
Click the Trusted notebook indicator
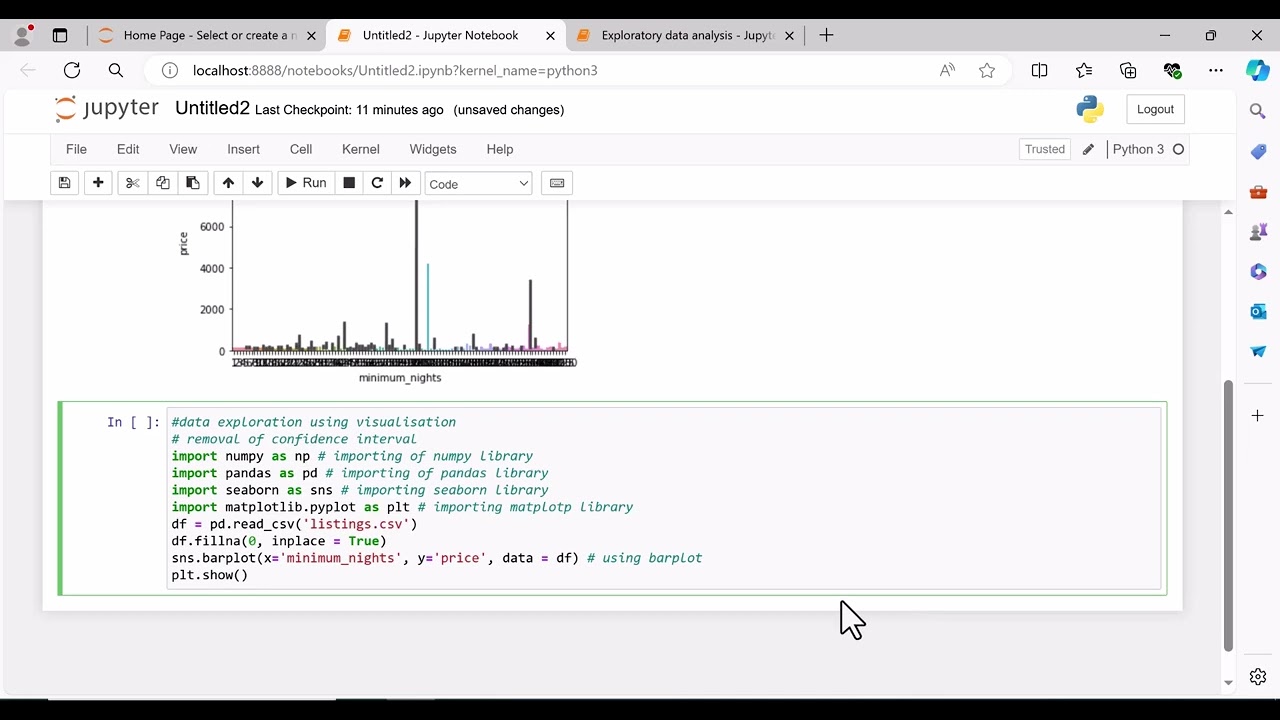tap(1045, 149)
